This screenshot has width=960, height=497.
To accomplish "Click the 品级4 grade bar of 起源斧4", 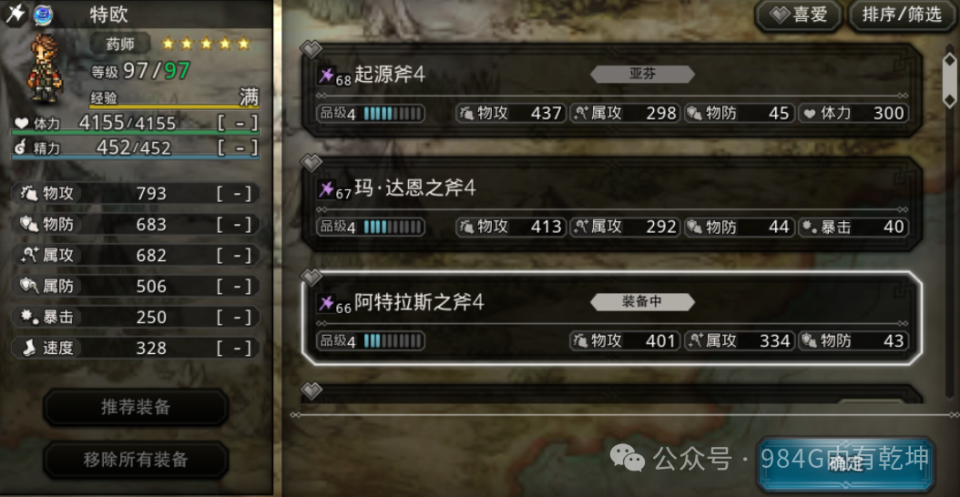I will (x=370, y=113).
